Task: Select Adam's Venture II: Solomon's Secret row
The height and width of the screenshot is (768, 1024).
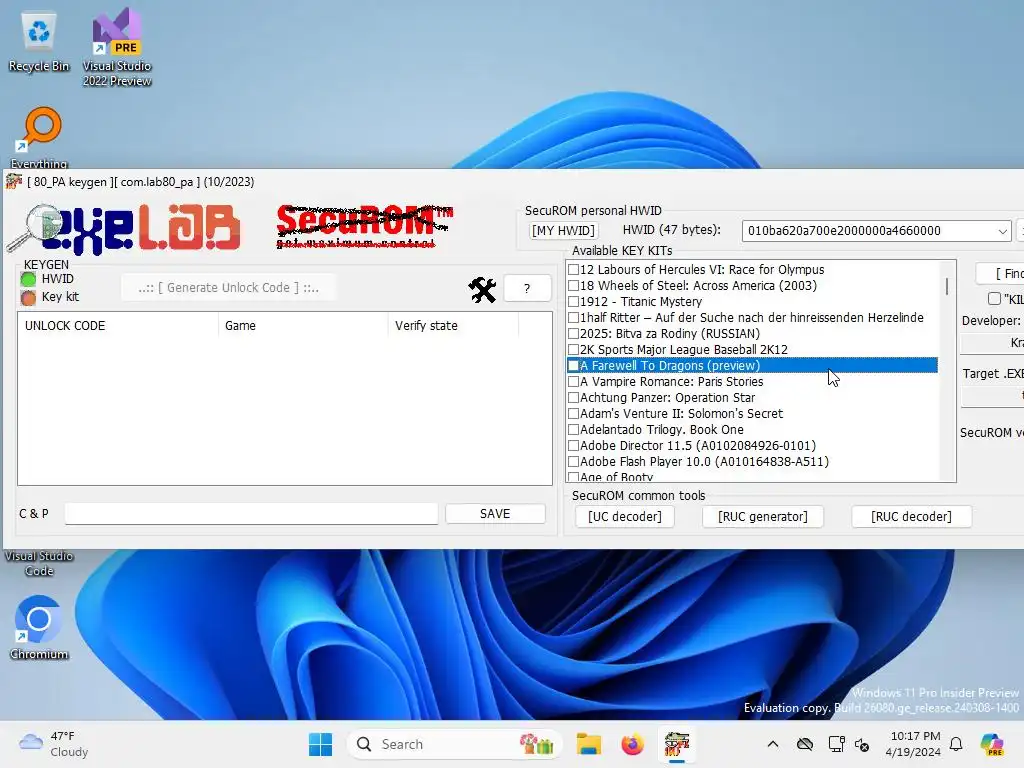Action: (x=752, y=413)
